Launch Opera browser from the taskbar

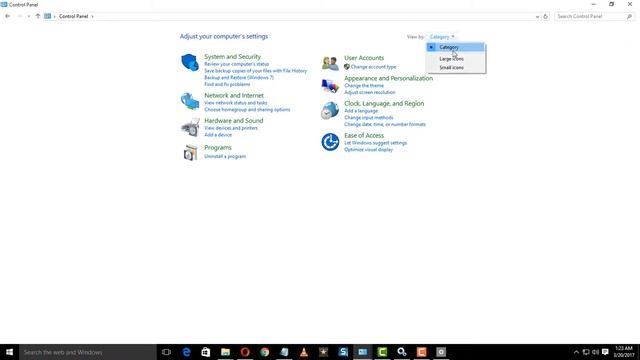click(x=245, y=352)
